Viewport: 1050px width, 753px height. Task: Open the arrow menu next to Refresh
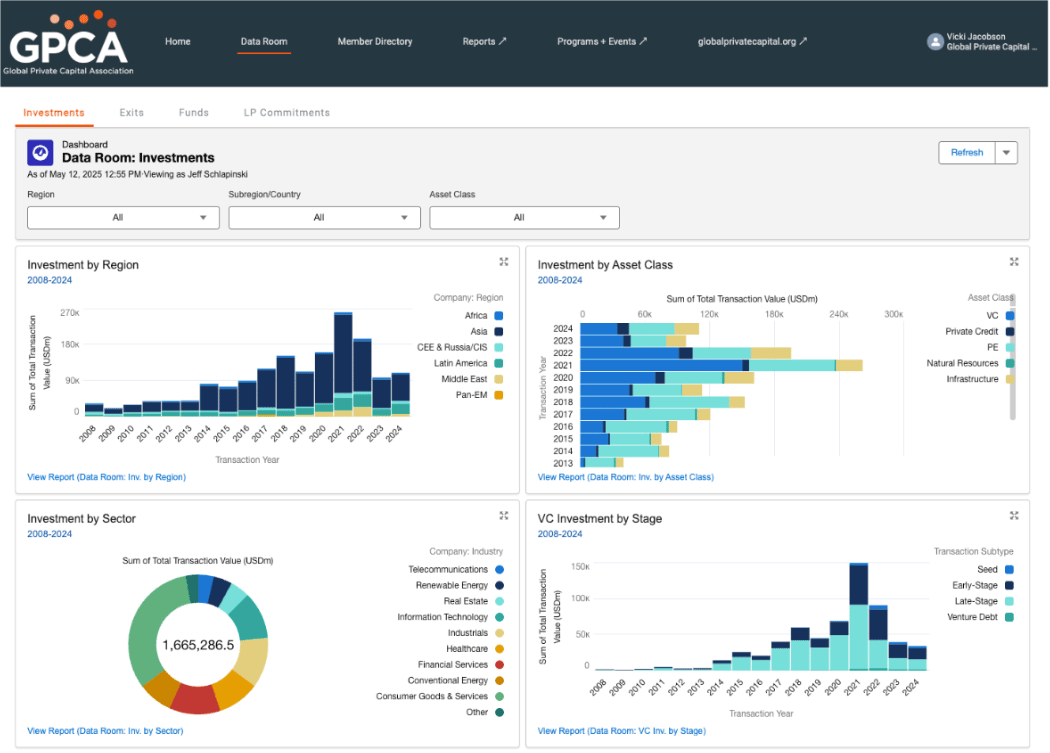1006,153
